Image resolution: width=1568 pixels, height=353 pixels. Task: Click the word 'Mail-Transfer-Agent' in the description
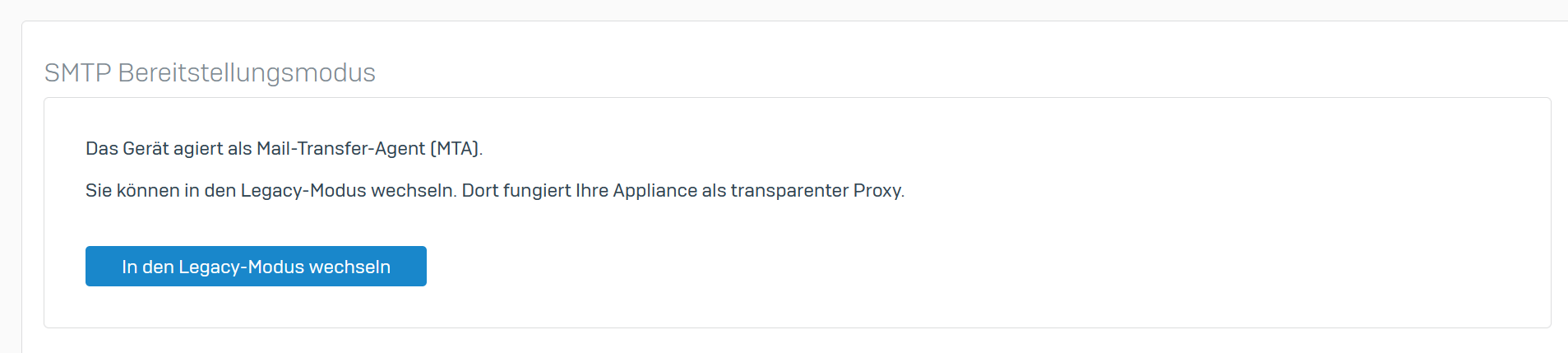[x=340, y=149]
